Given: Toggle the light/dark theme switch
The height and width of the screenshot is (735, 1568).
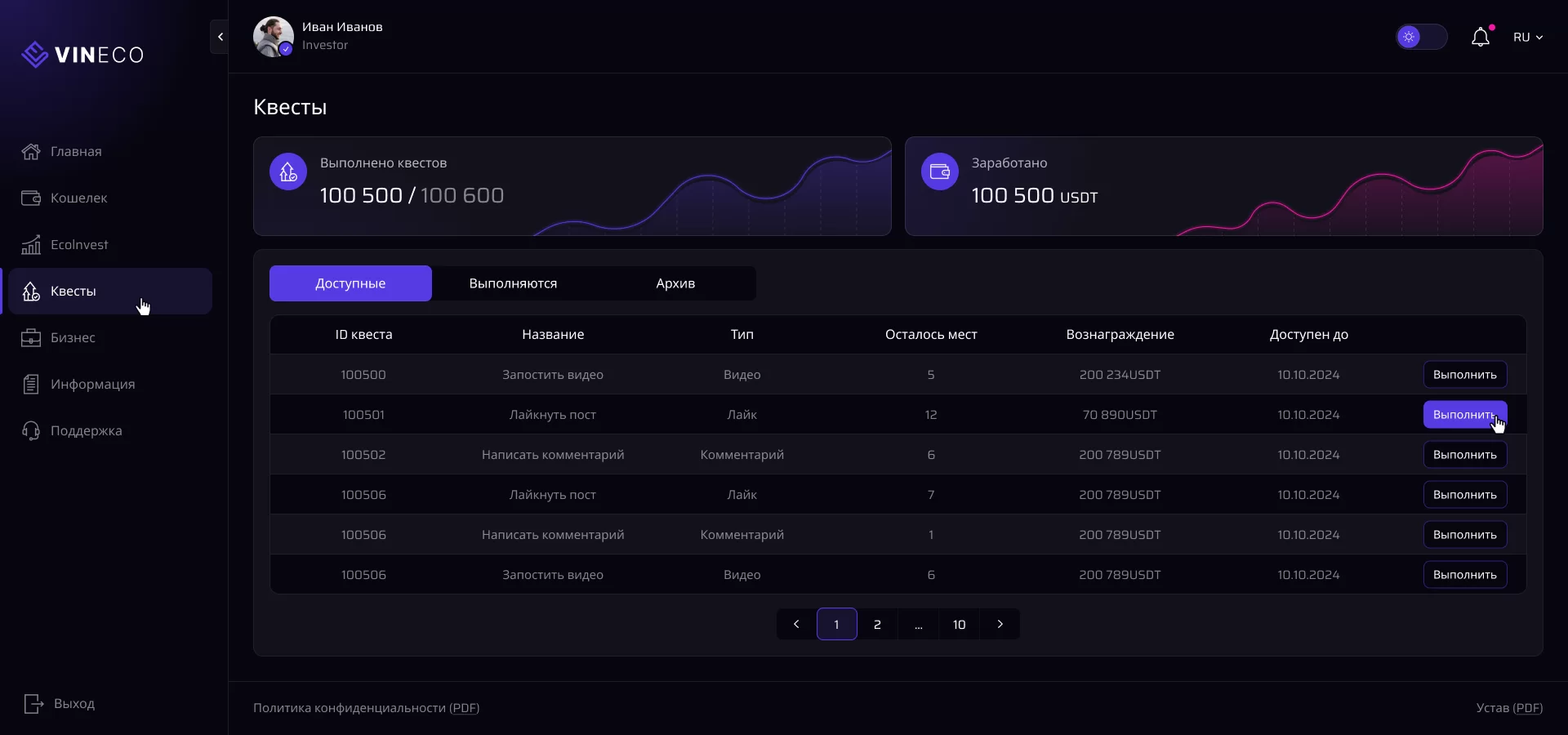Looking at the screenshot, I should [1421, 38].
